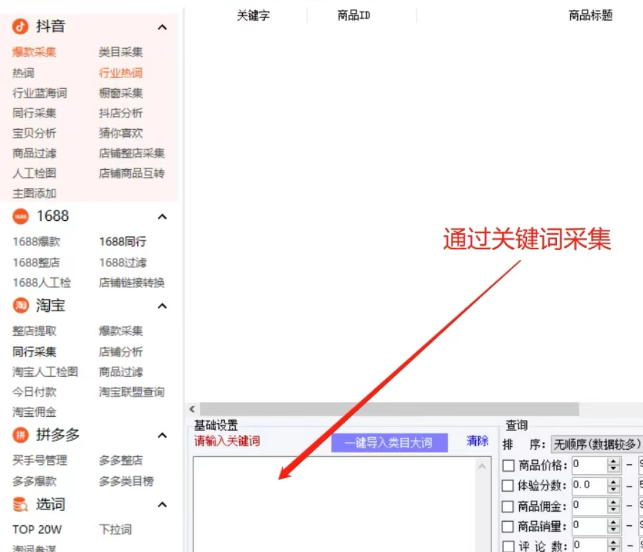Collapse the 淘宝 section chevron
The height and width of the screenshot is (552, 643).
coord(162,306)
